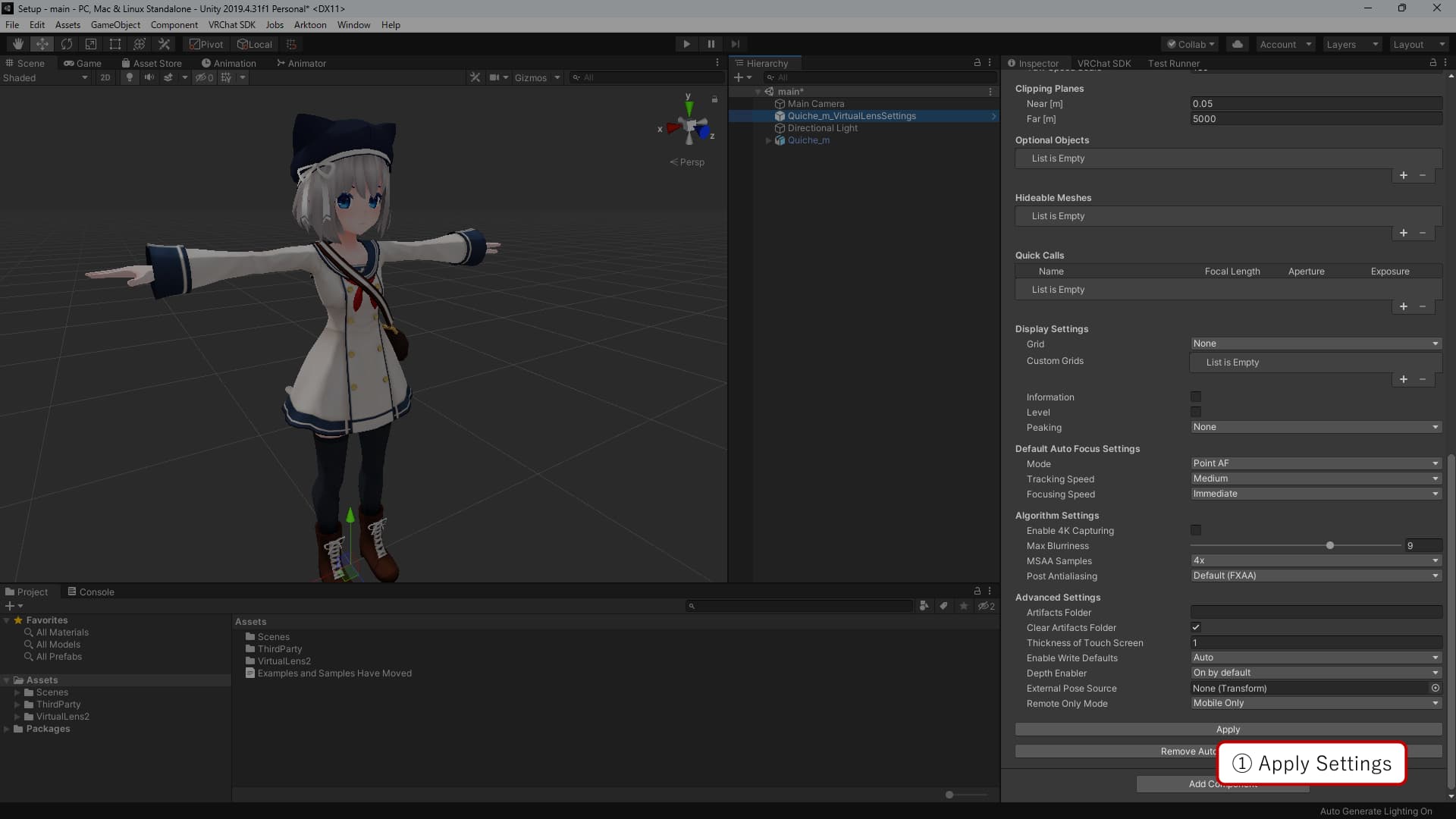Change Auto Focus Mode dropdown
The height and width of the screenshot is (819, 1456).
point(1316,463)
